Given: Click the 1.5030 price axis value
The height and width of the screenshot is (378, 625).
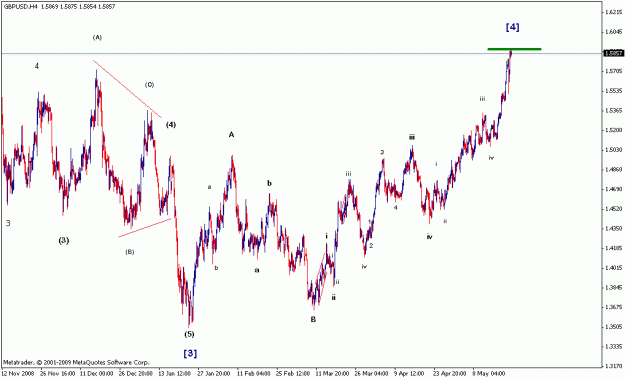Looking at the screenshot, I should pyautogui.click(x=614, y=150).
